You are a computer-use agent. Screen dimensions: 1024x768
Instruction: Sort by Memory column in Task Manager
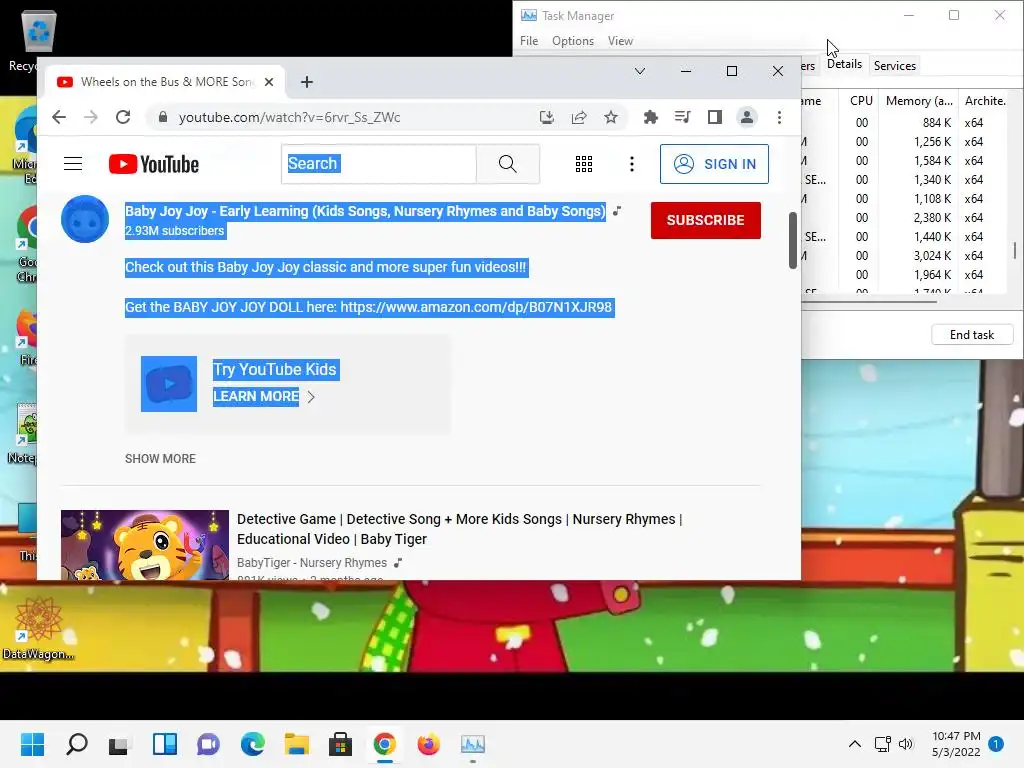[x=919, y=101]
